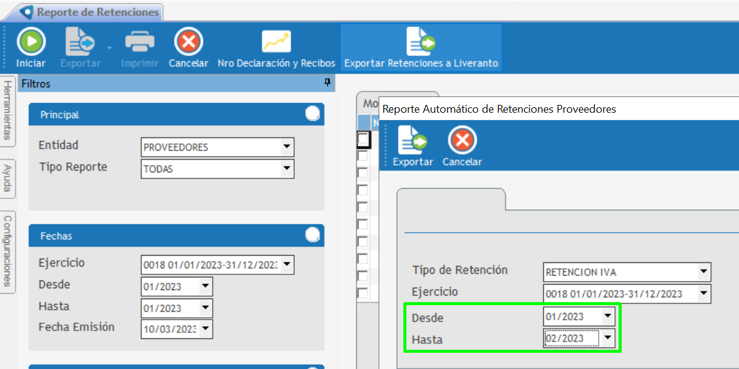The image size is (739, 369).
Task: Click the Fechas section header
Action: click(x=176, y=235)
